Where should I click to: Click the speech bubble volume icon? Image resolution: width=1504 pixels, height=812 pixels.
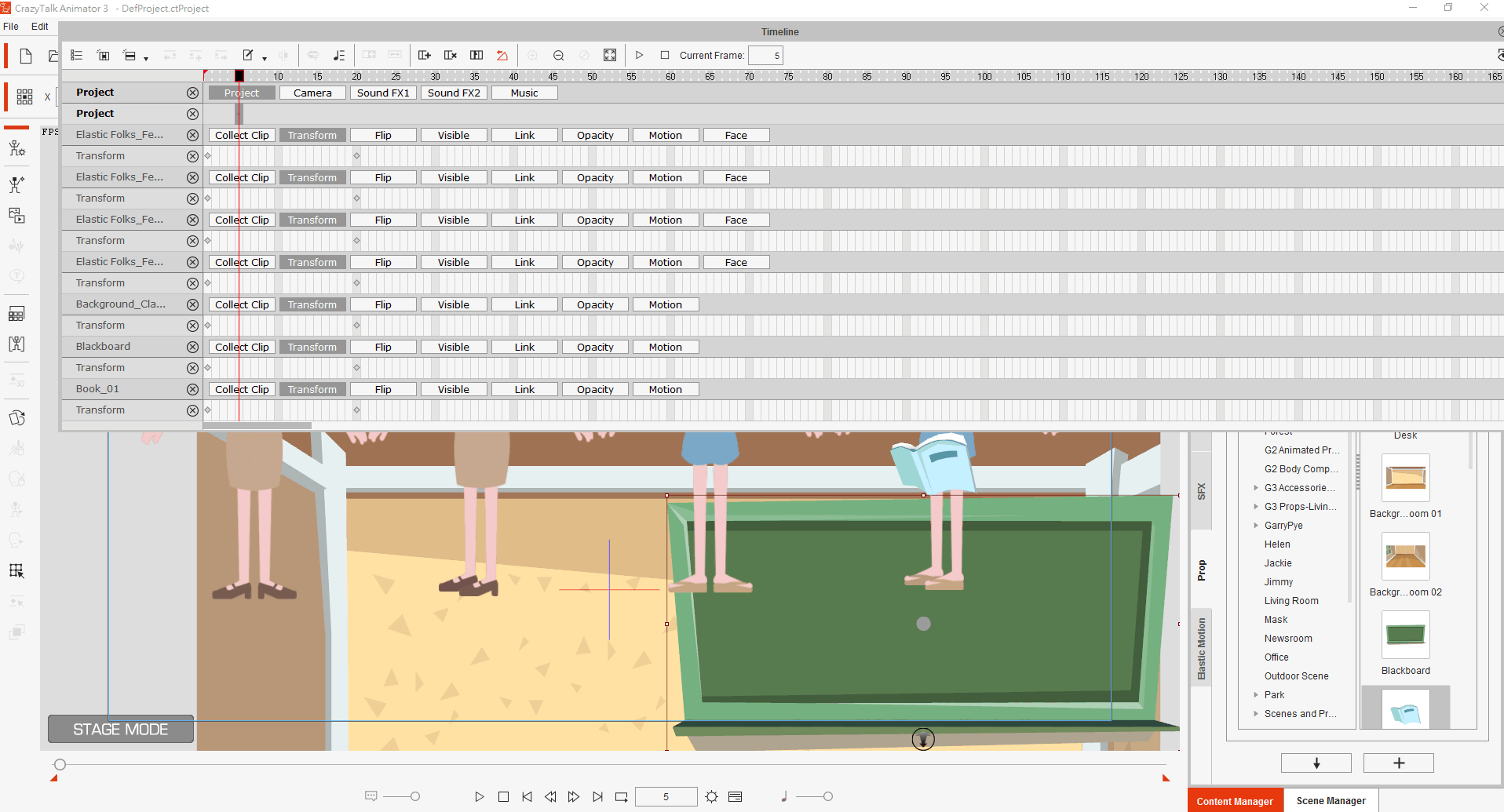point(371,796)
